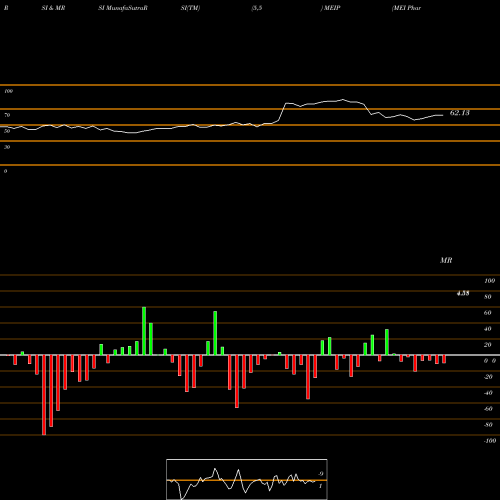Image resolution: width=500 pixels, height=500 pixels.
Task: Click the 4.38 value in MR chart
Action: pyautogui.click(x=463, y=293)
